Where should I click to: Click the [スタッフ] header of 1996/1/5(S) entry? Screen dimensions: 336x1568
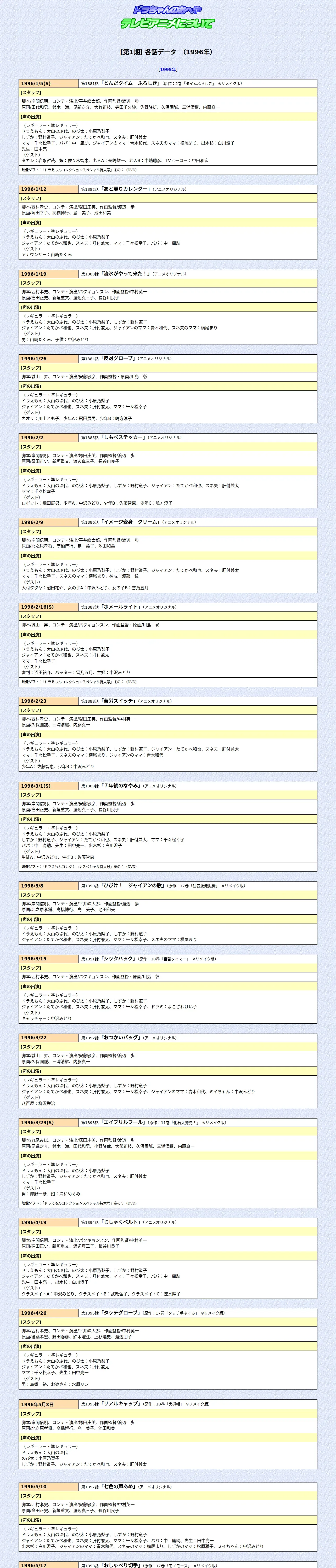[x=168, y=93]
